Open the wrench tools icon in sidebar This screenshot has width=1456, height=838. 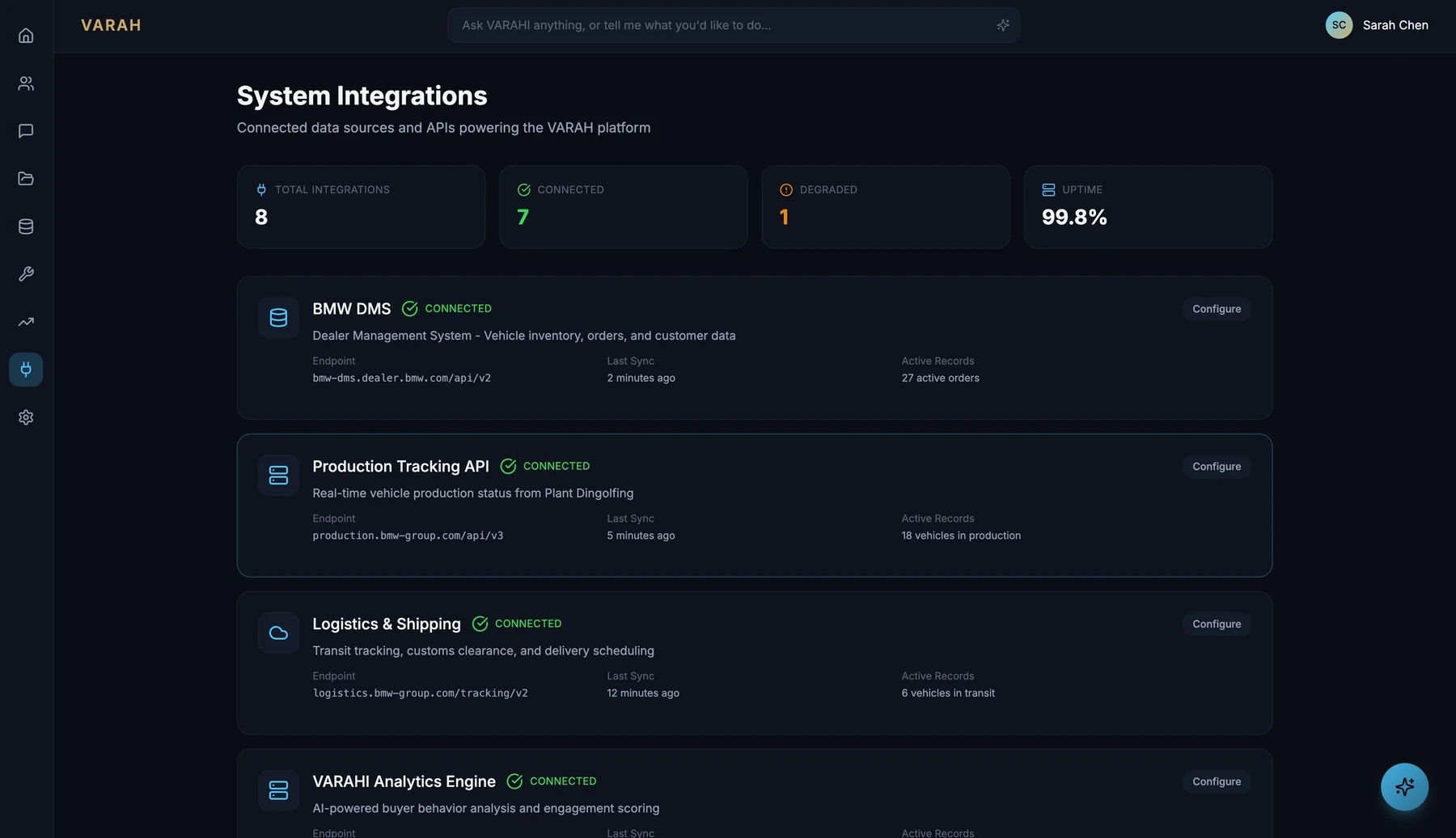coord(26,274)
